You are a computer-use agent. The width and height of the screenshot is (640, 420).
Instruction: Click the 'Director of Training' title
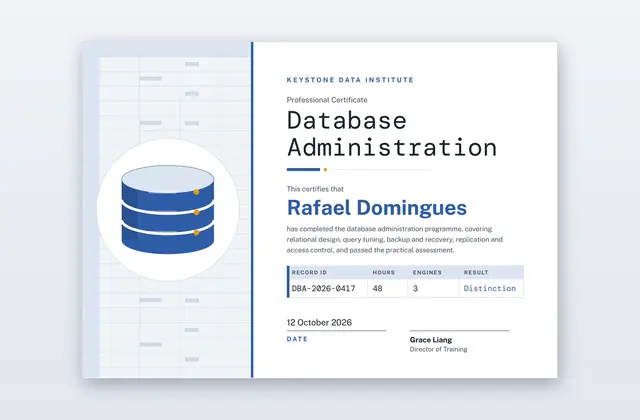click(439, 349)
